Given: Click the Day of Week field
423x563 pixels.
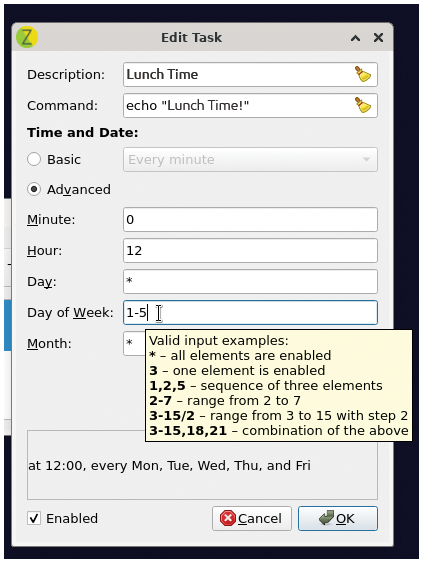Looking at the screenshot, I should [x=250, y=312].
